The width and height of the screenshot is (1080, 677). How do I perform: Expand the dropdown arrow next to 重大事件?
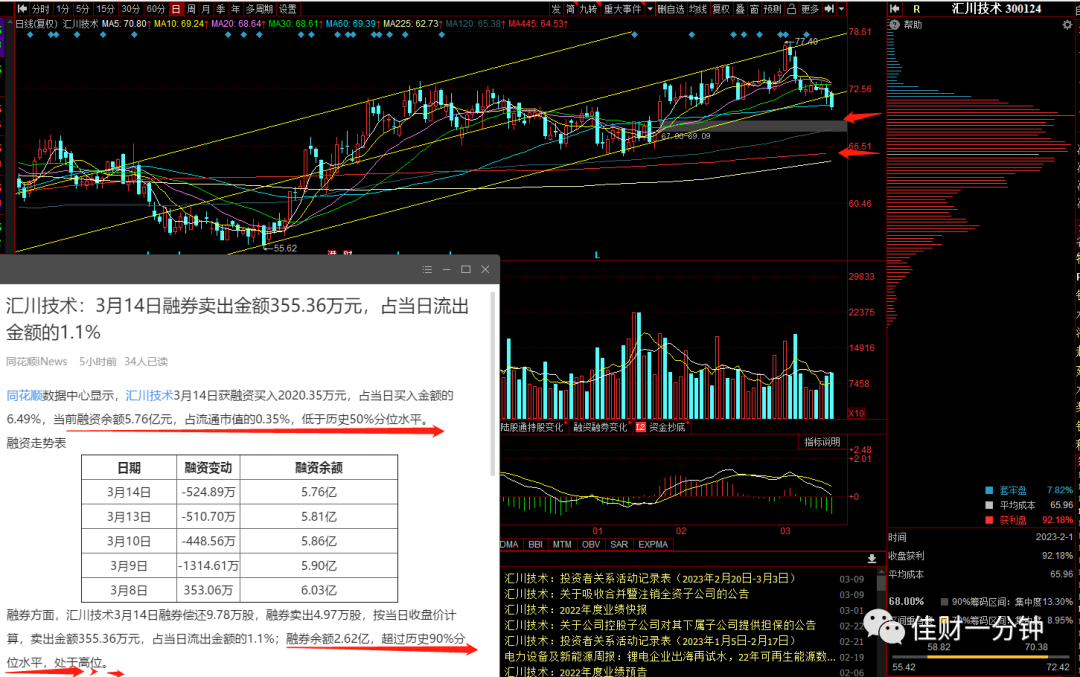coord(649,8)
